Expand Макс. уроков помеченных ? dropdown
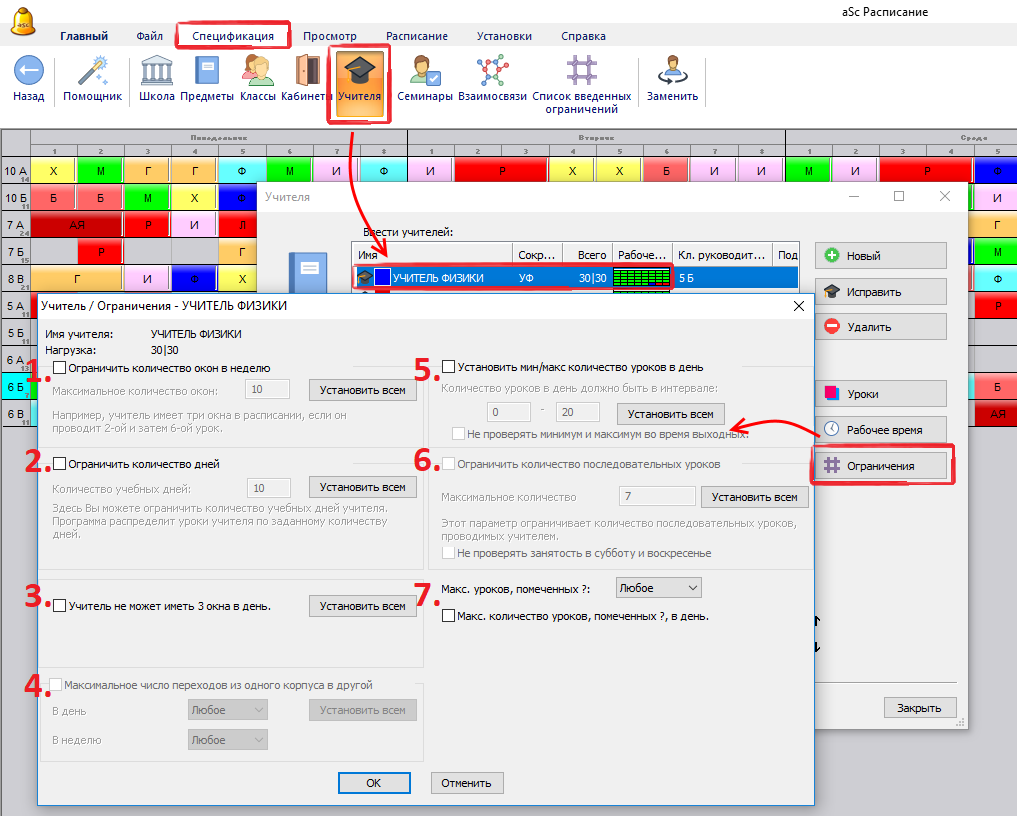Viewport: 1017px width, 816px height. click(658, 588)
